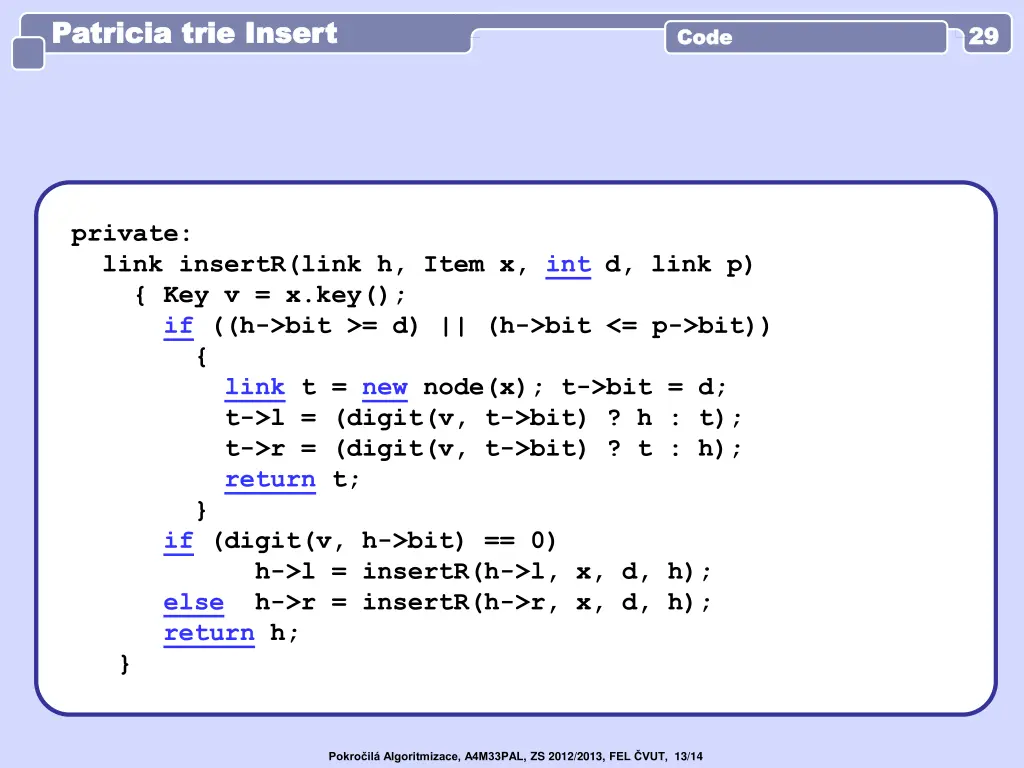Click the private: label in the code
The width and height of the screenshot is (1024, 768).
coord(131,234)
